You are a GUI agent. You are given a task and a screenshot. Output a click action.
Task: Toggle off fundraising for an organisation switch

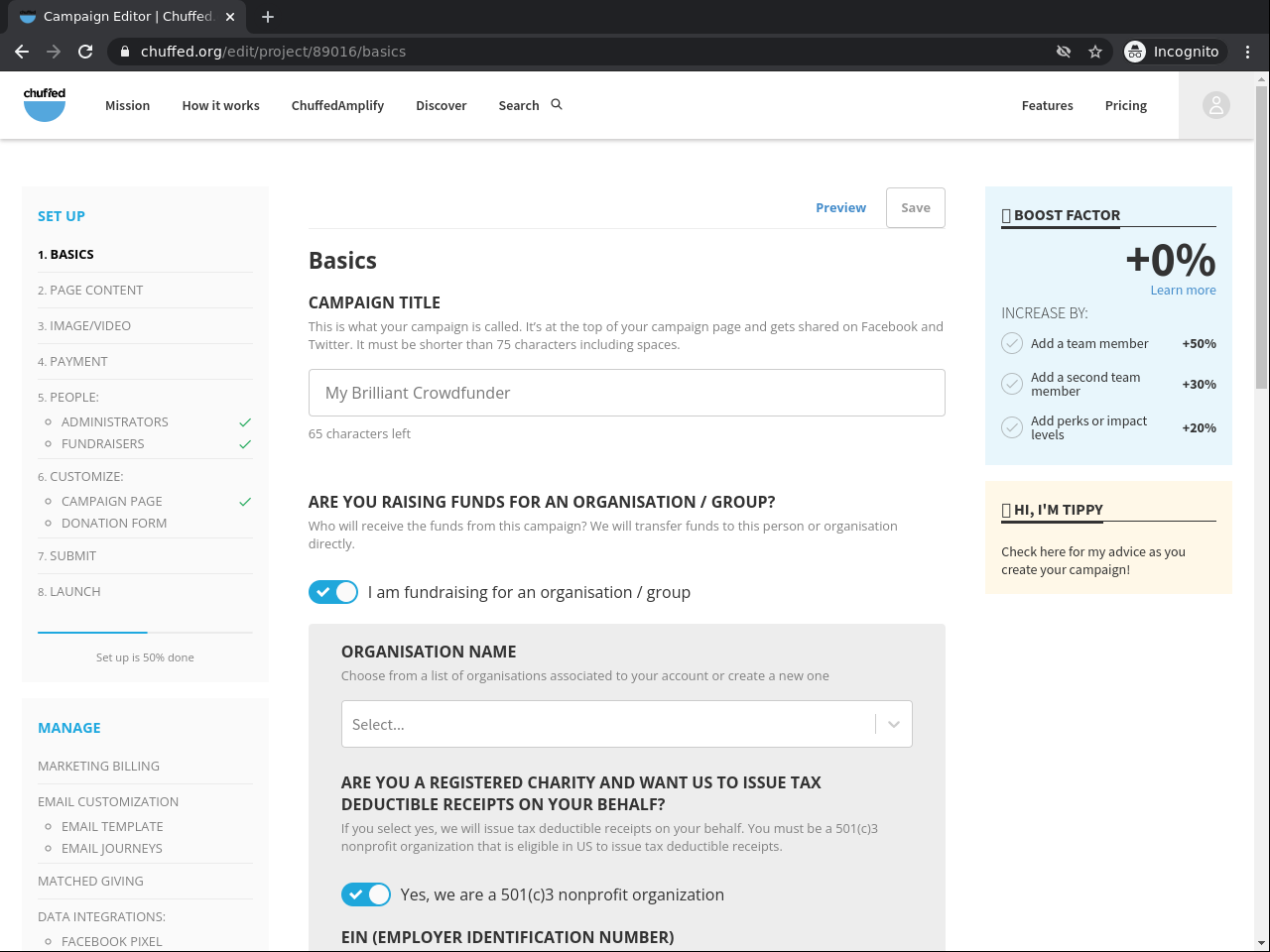point(333,592)
